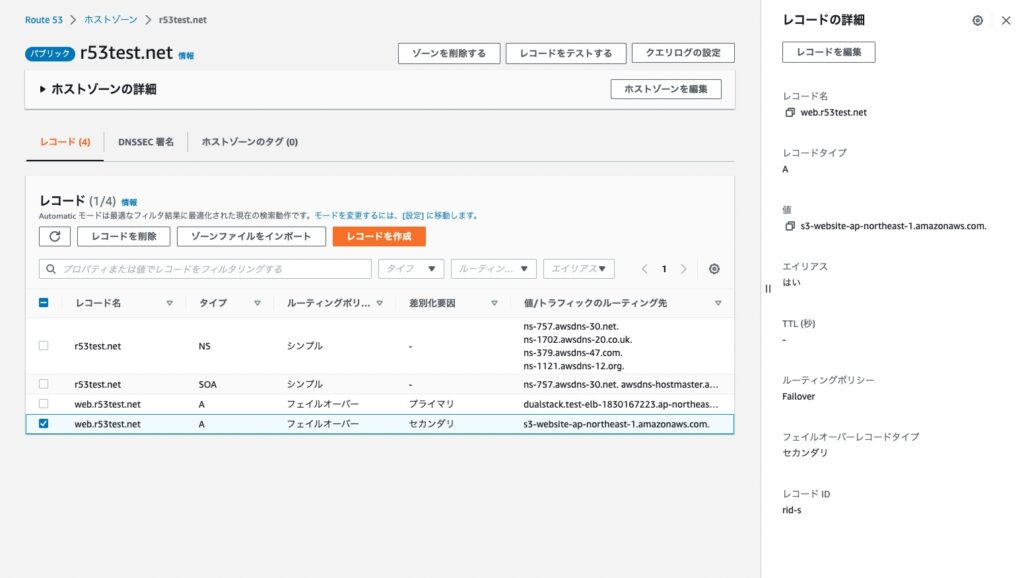Sort by differentiator column arrow
The width and height of the screenshot is (1024, 578).
pyautogui.click(x=494, y=303)
